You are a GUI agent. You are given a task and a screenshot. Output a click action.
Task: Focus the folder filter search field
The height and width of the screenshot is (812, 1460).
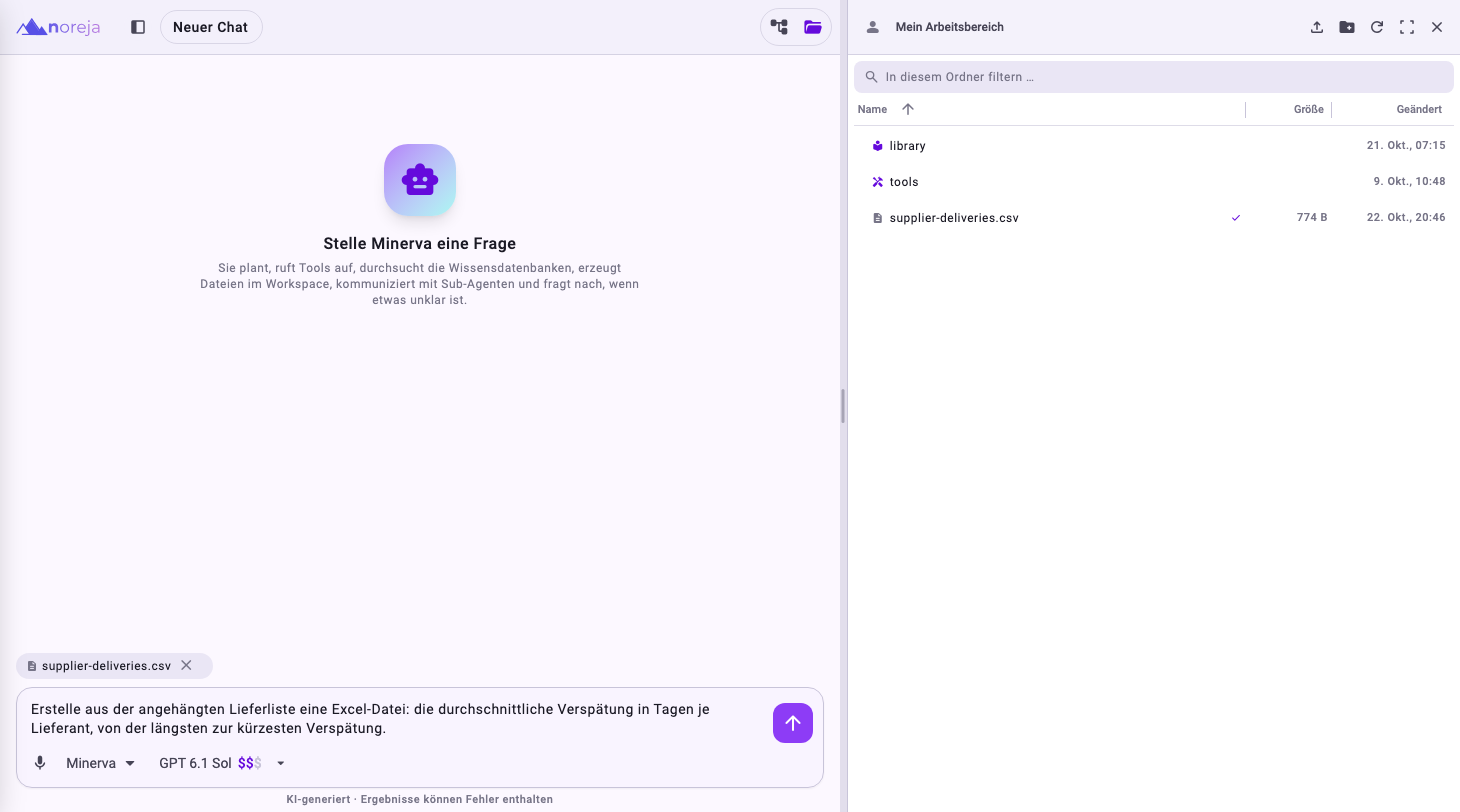pos(1154,77)
